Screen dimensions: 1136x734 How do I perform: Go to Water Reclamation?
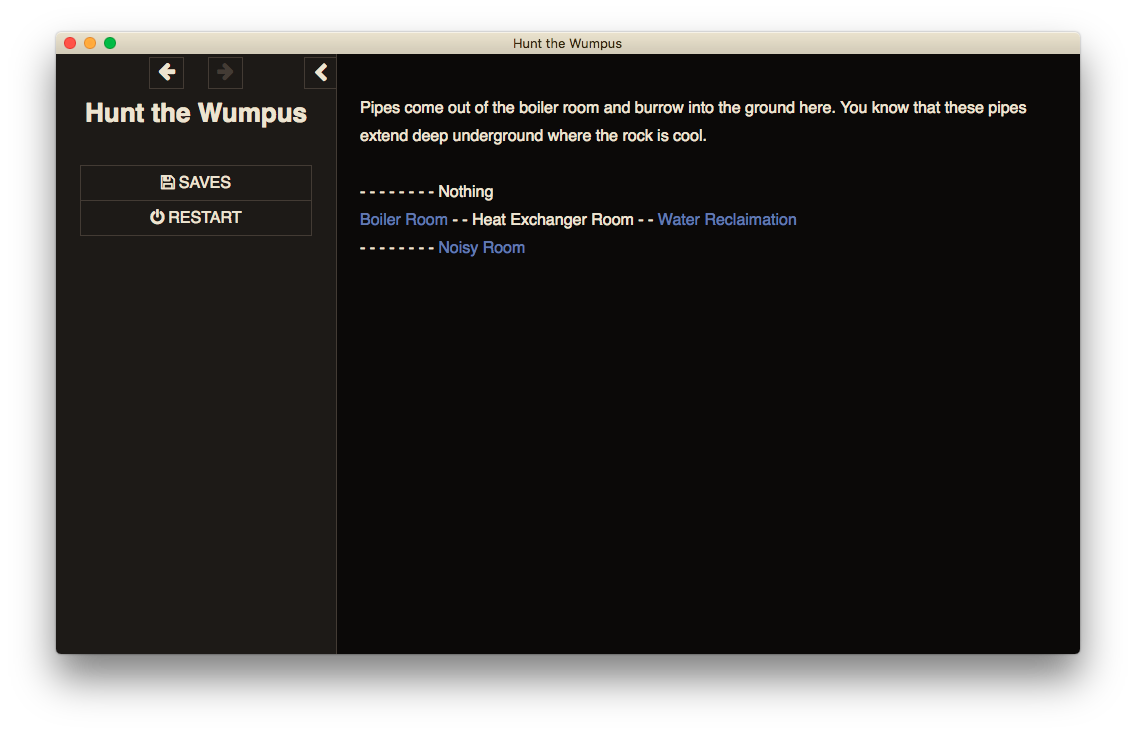tap(726, 220)
